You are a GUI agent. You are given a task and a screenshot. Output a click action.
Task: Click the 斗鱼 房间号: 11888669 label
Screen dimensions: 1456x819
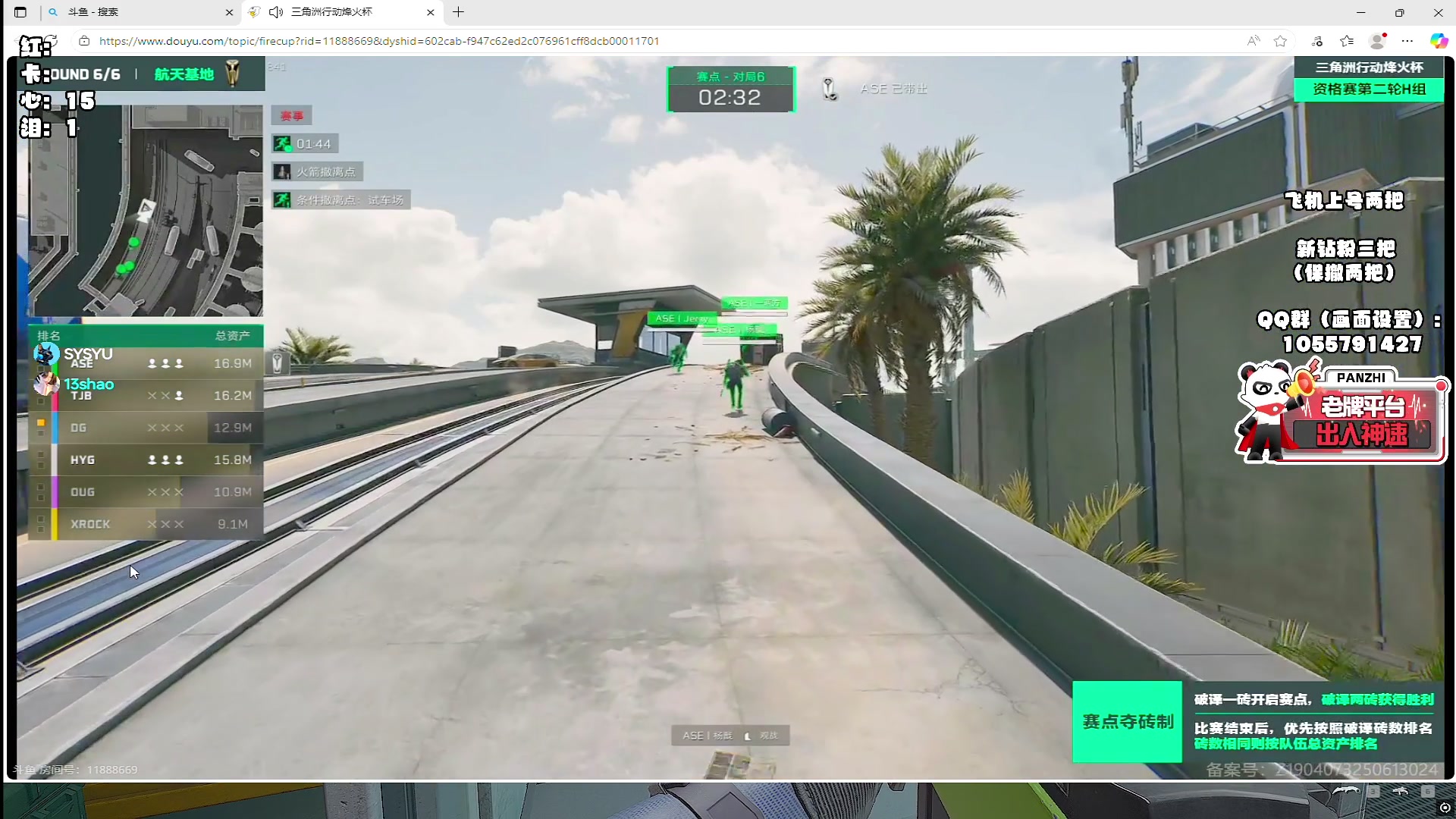(74, 770)
